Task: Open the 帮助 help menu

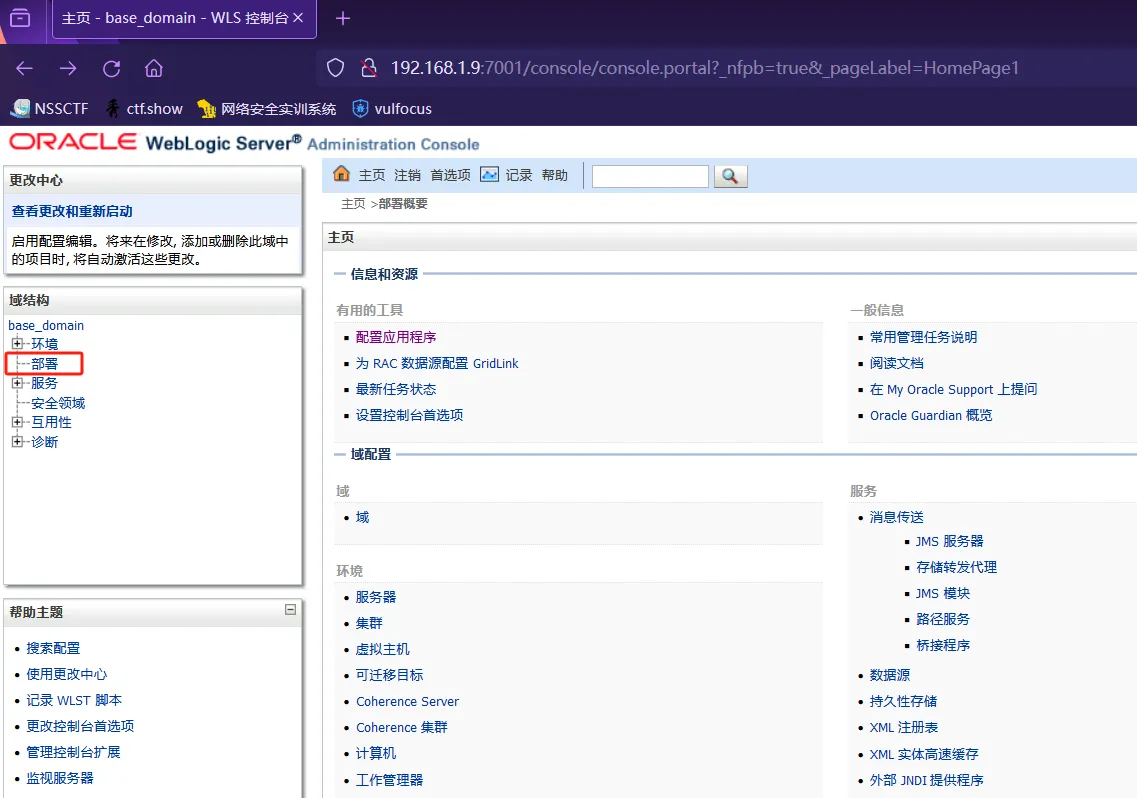Action: click(555, 175)
